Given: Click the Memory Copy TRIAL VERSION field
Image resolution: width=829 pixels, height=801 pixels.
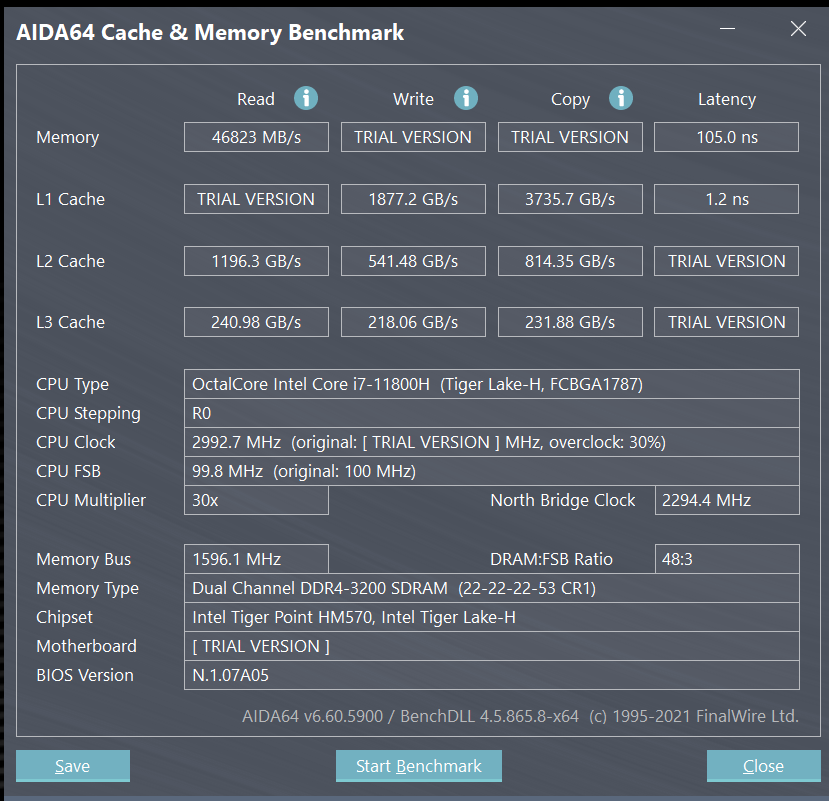Looking at the screenshot, I should 570,137.
